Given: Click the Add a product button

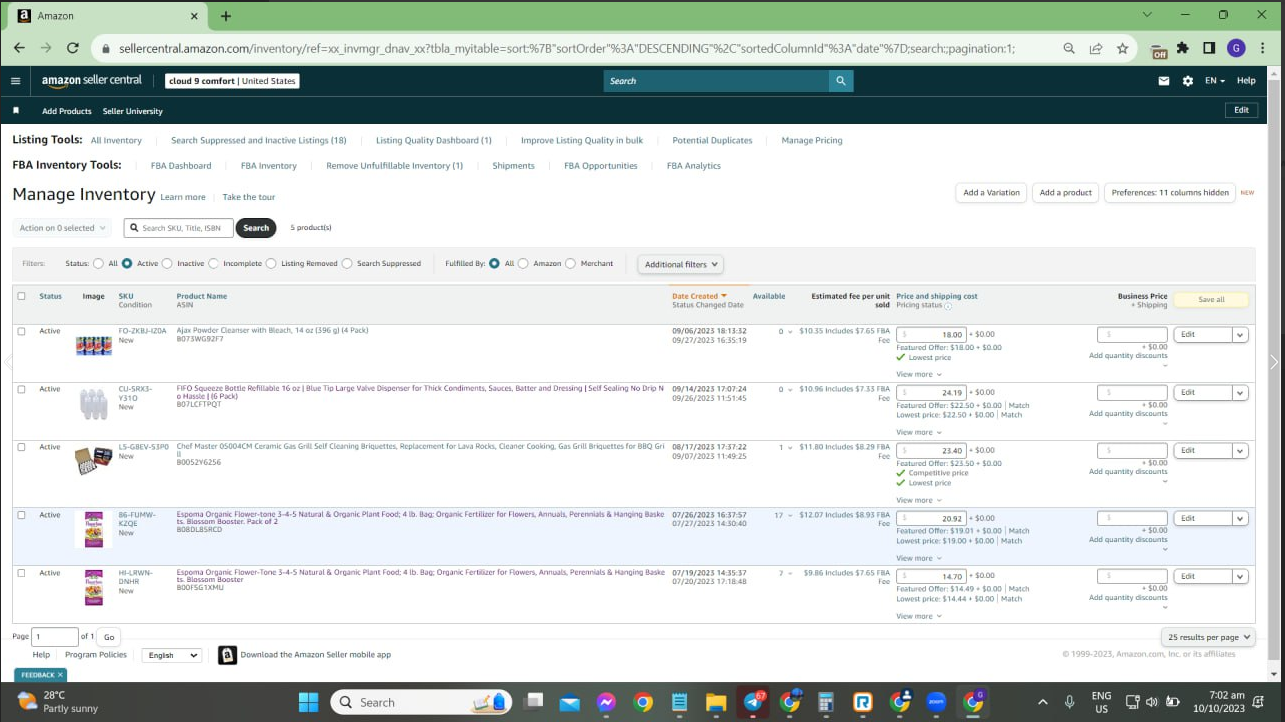Looking at the screenshot, I should coord(1066,193).
